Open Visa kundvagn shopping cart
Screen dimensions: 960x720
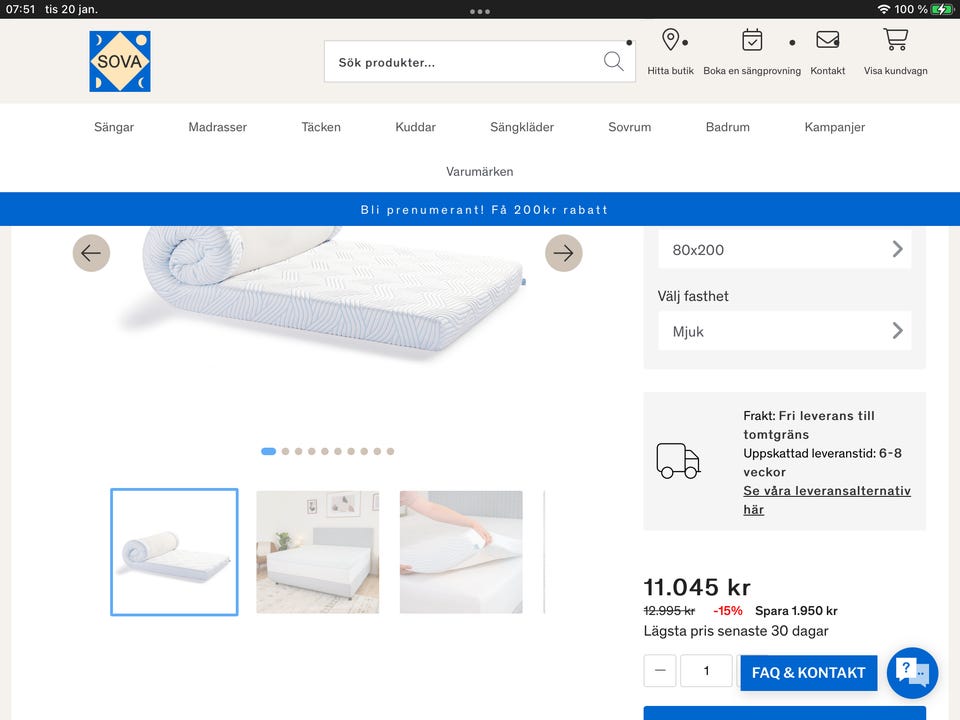pyautogui.click(x=895, y=40)
